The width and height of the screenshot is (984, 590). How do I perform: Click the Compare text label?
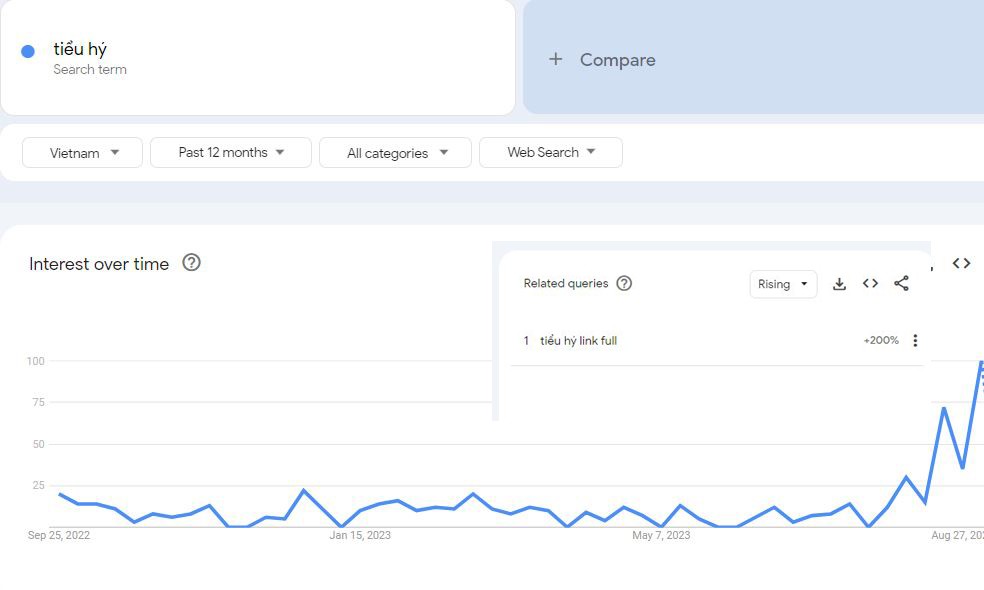click(x=617, y=60)
